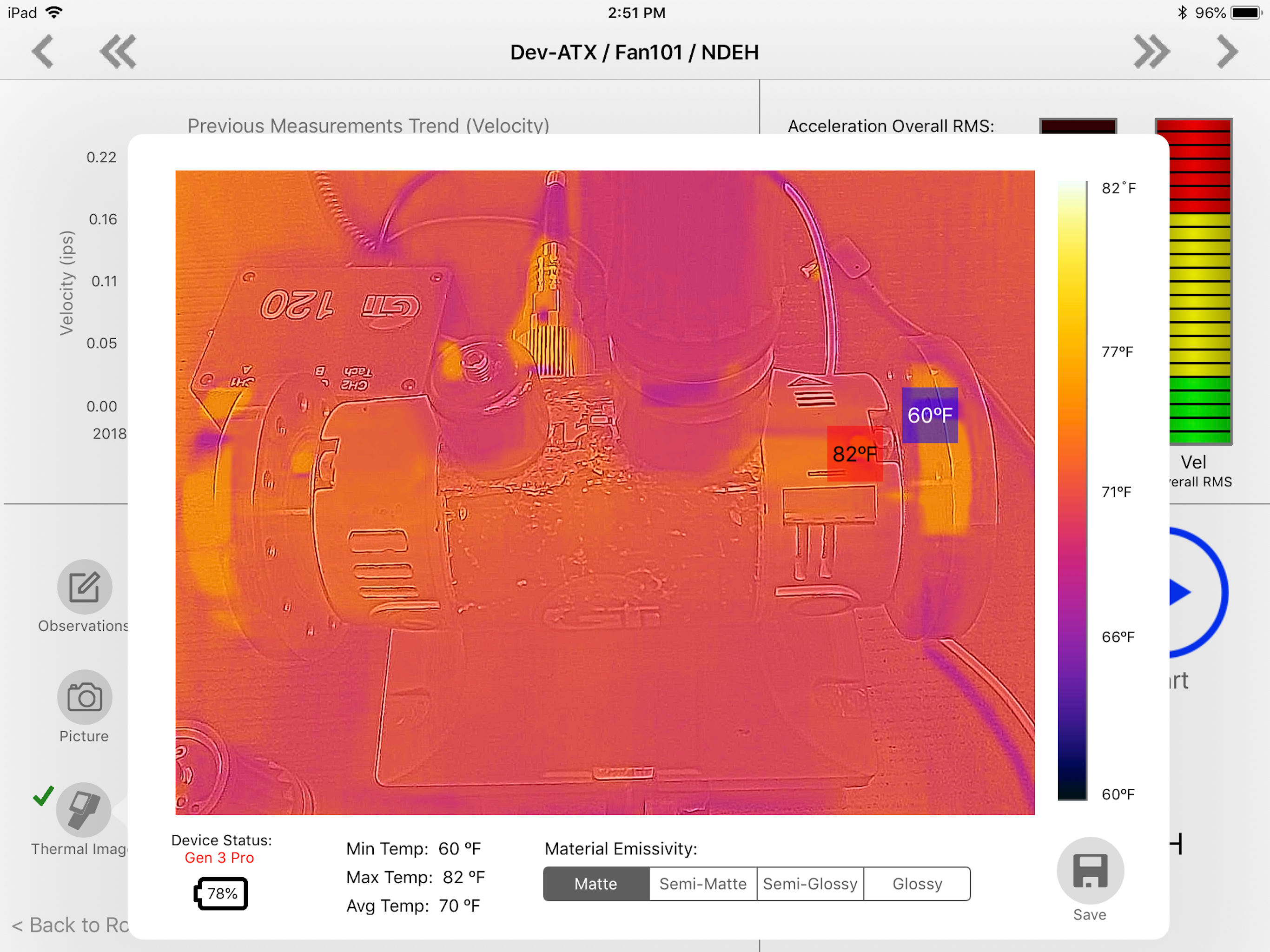The height and width of the screenshot is (952, 1270).
Task: Tap the temperature color scale bar
Action: [1072, 490]
